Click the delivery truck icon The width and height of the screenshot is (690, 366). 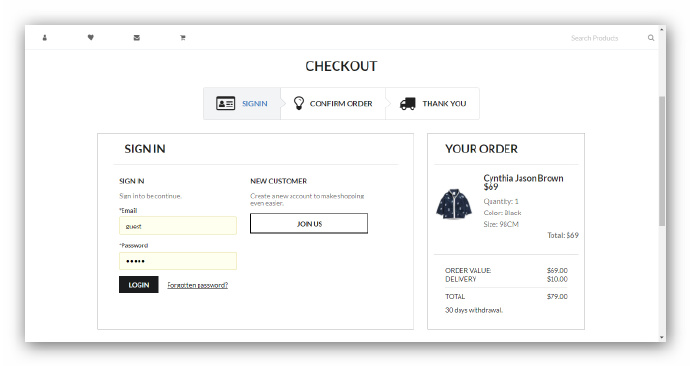pos(407,104)
